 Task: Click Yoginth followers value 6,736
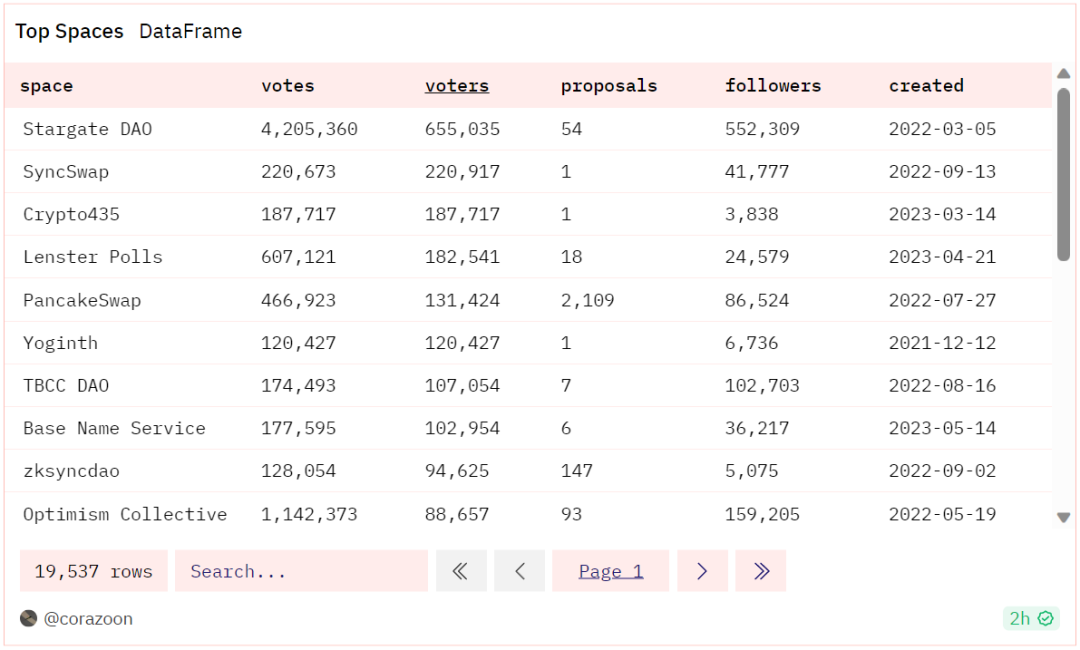pyautogui.click(x=751, y=343)
